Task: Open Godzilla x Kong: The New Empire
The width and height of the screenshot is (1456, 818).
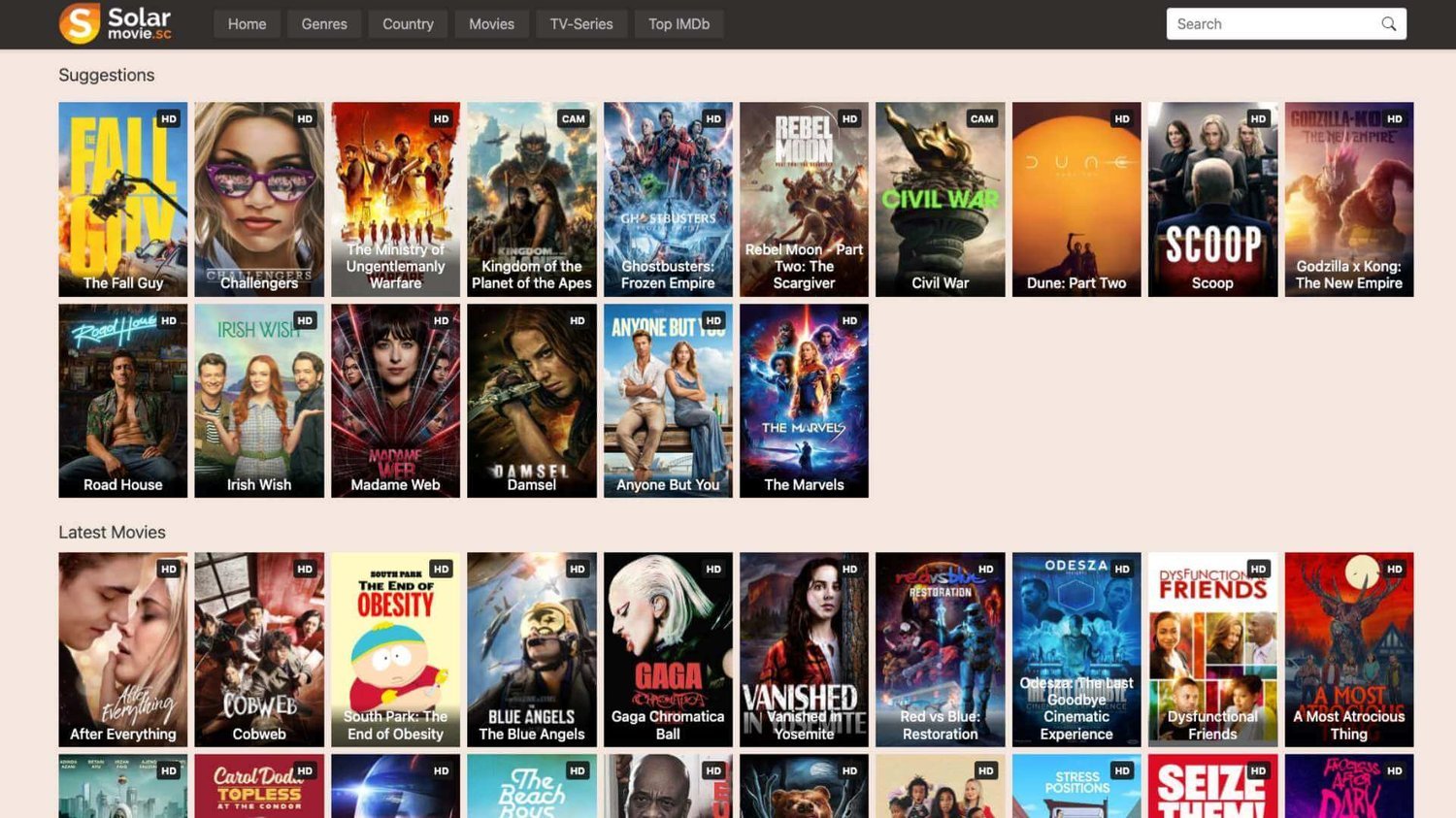Action: point(1349,199)
